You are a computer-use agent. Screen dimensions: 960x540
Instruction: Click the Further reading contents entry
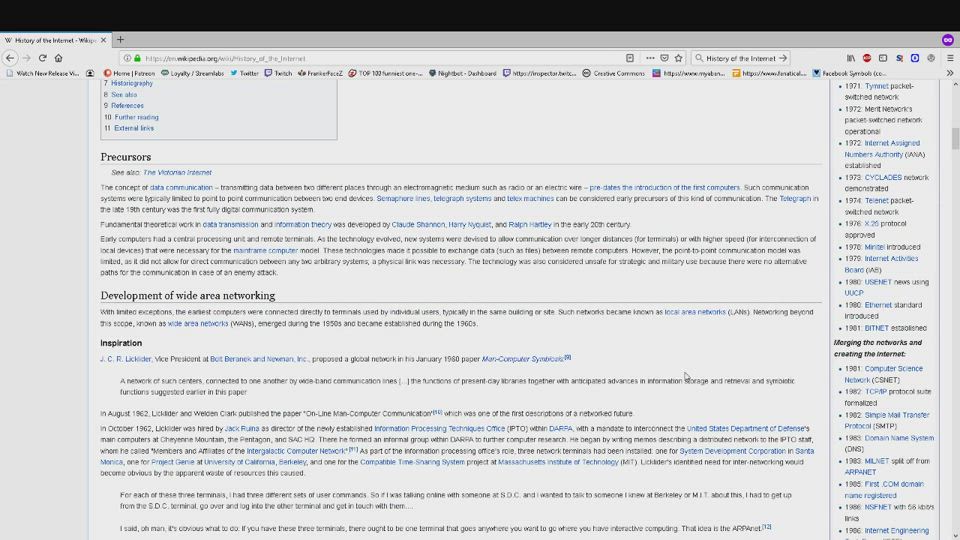click(x=136, y=117)
